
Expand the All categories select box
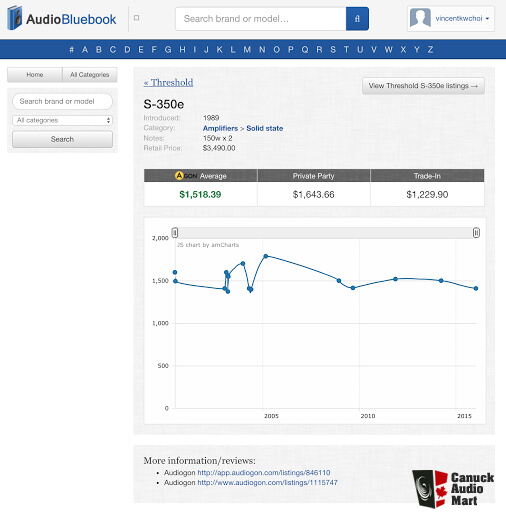tap(63, 120)
